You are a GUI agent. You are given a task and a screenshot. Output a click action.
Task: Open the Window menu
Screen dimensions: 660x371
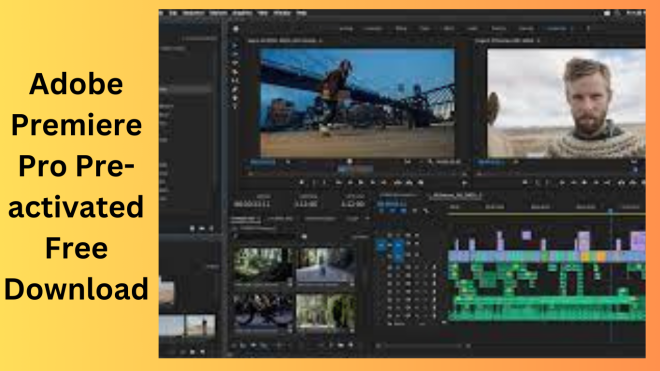click(x=282, y=13)
